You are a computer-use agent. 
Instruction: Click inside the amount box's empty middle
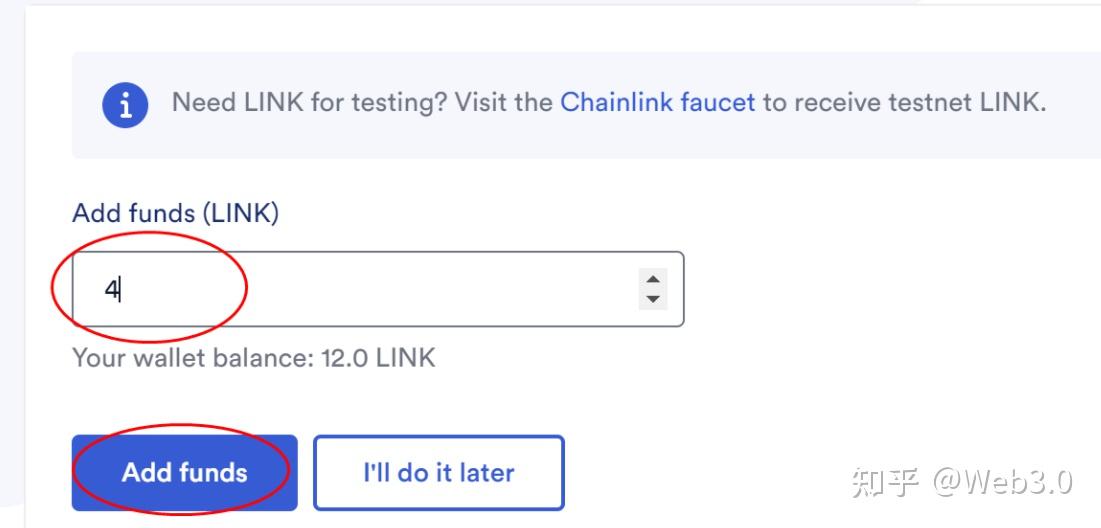tap(379, 289)
